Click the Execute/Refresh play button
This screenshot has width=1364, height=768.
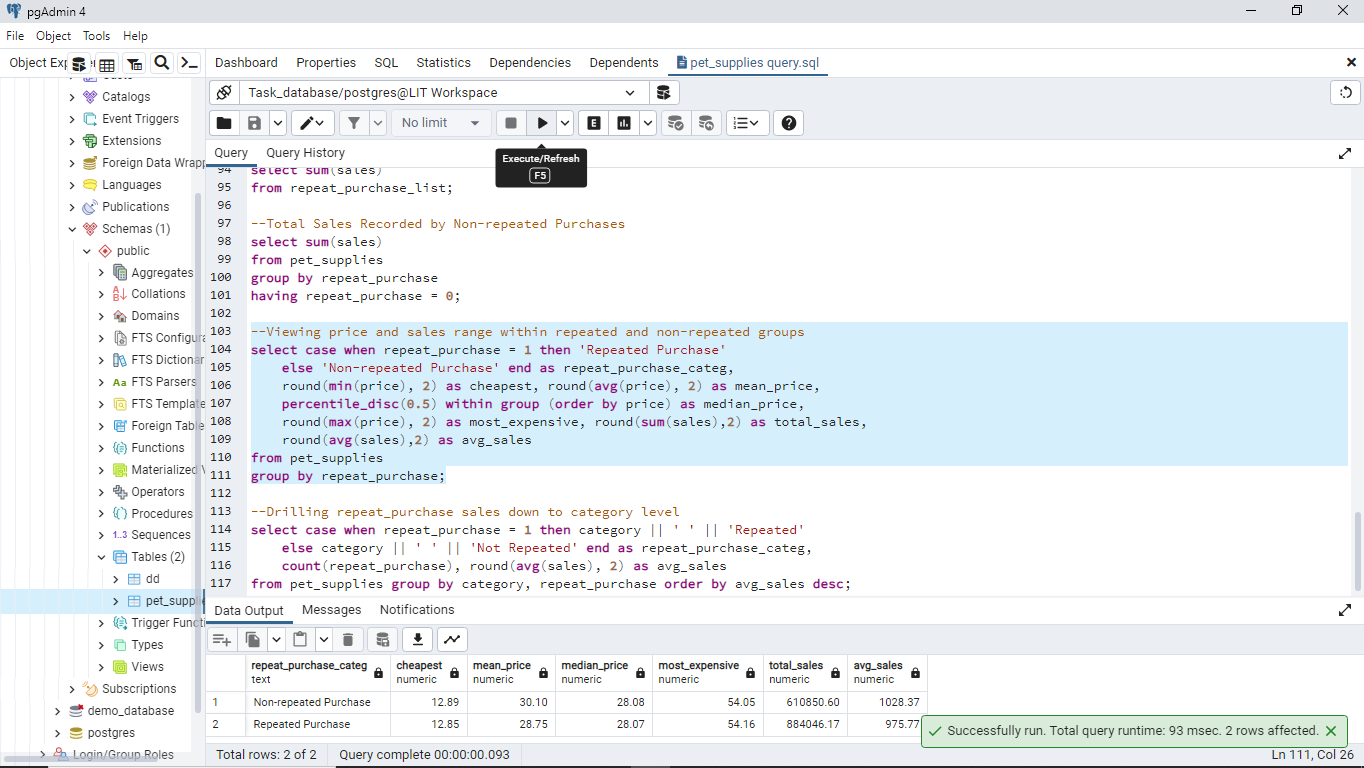[542, 123]
